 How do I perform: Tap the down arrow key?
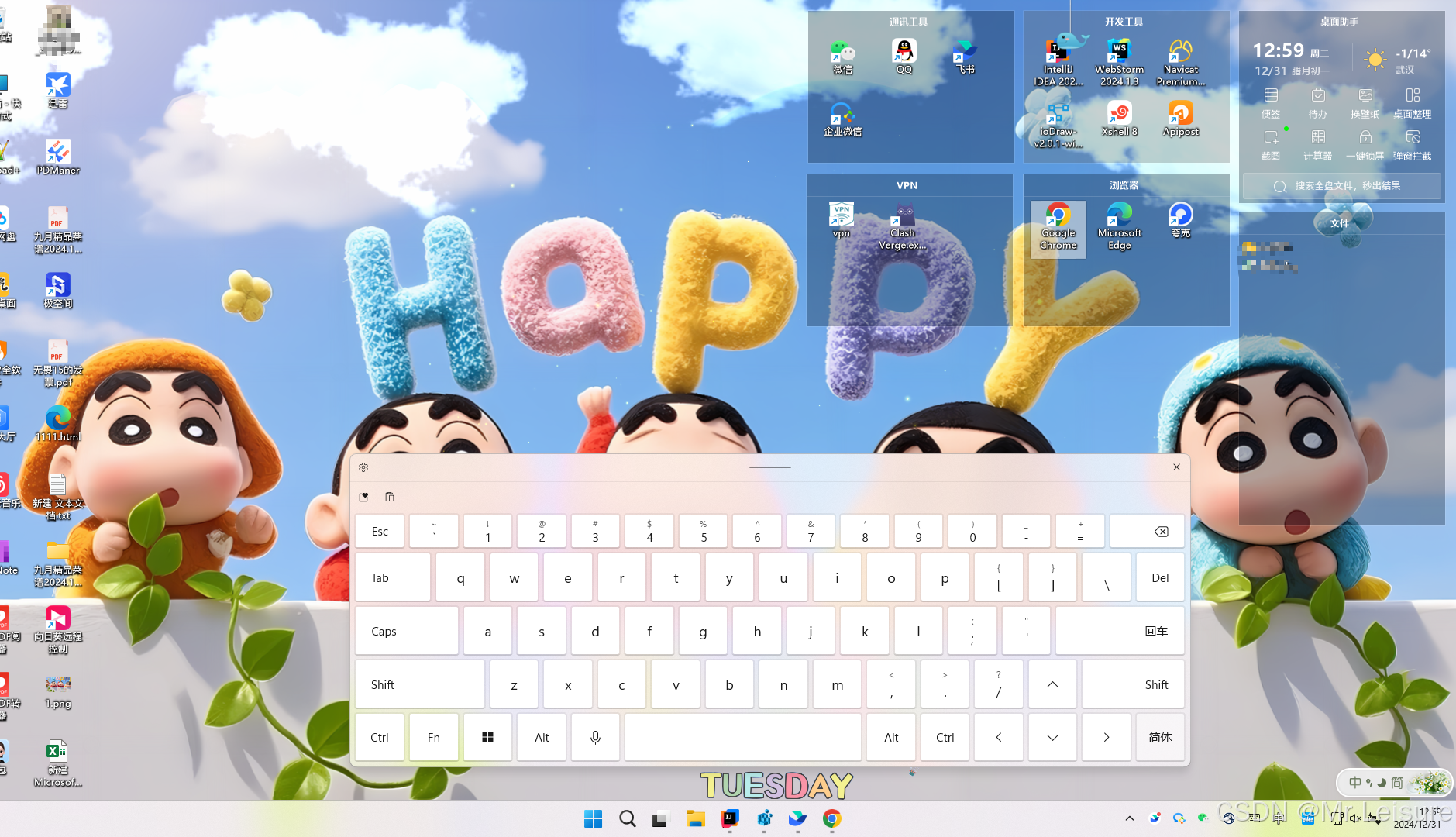[1052, 737]
